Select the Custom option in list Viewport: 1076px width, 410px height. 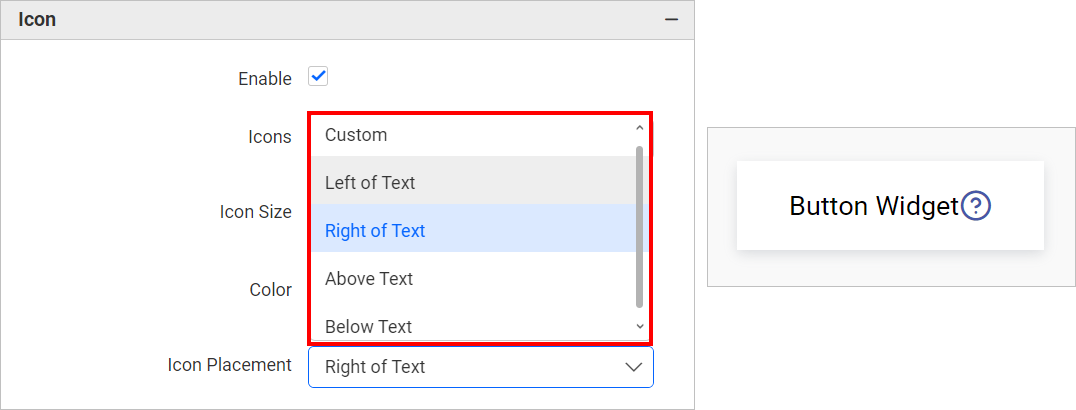tap(356, 135)
